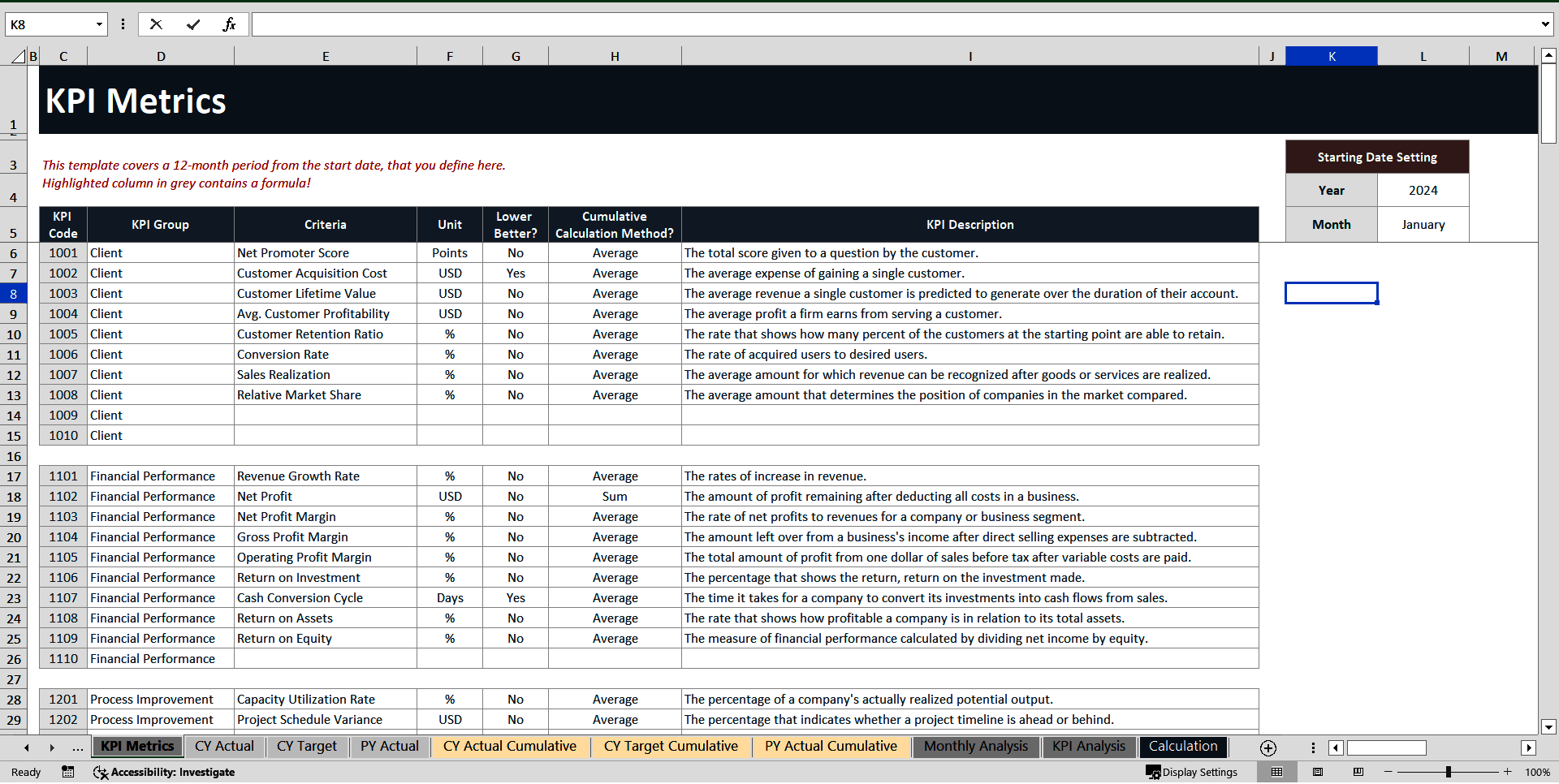Open the CY Target sheet
This screenshot has width=1559, height=784.
click(306, 746)
